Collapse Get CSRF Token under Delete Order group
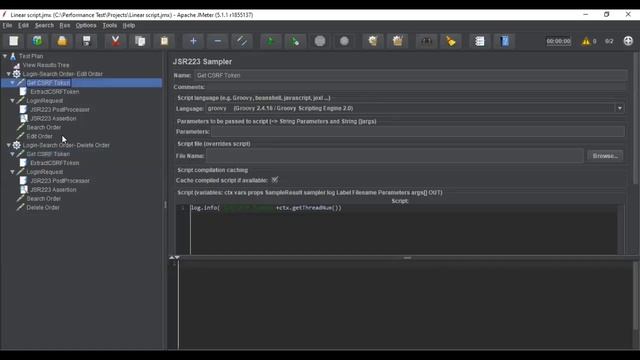Viewport: 640px width, 360px height. tap(13, 154)
